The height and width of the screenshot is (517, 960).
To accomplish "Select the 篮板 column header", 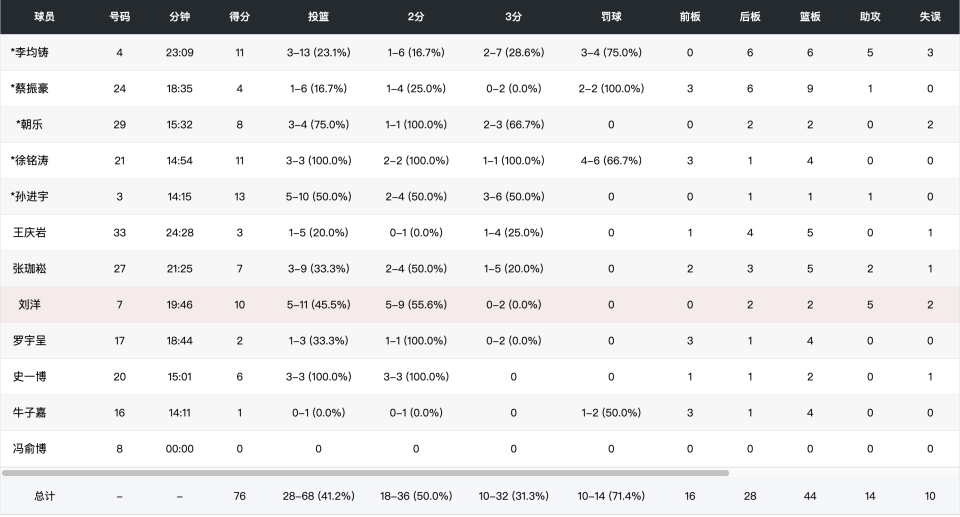I will tap(810, 17).
